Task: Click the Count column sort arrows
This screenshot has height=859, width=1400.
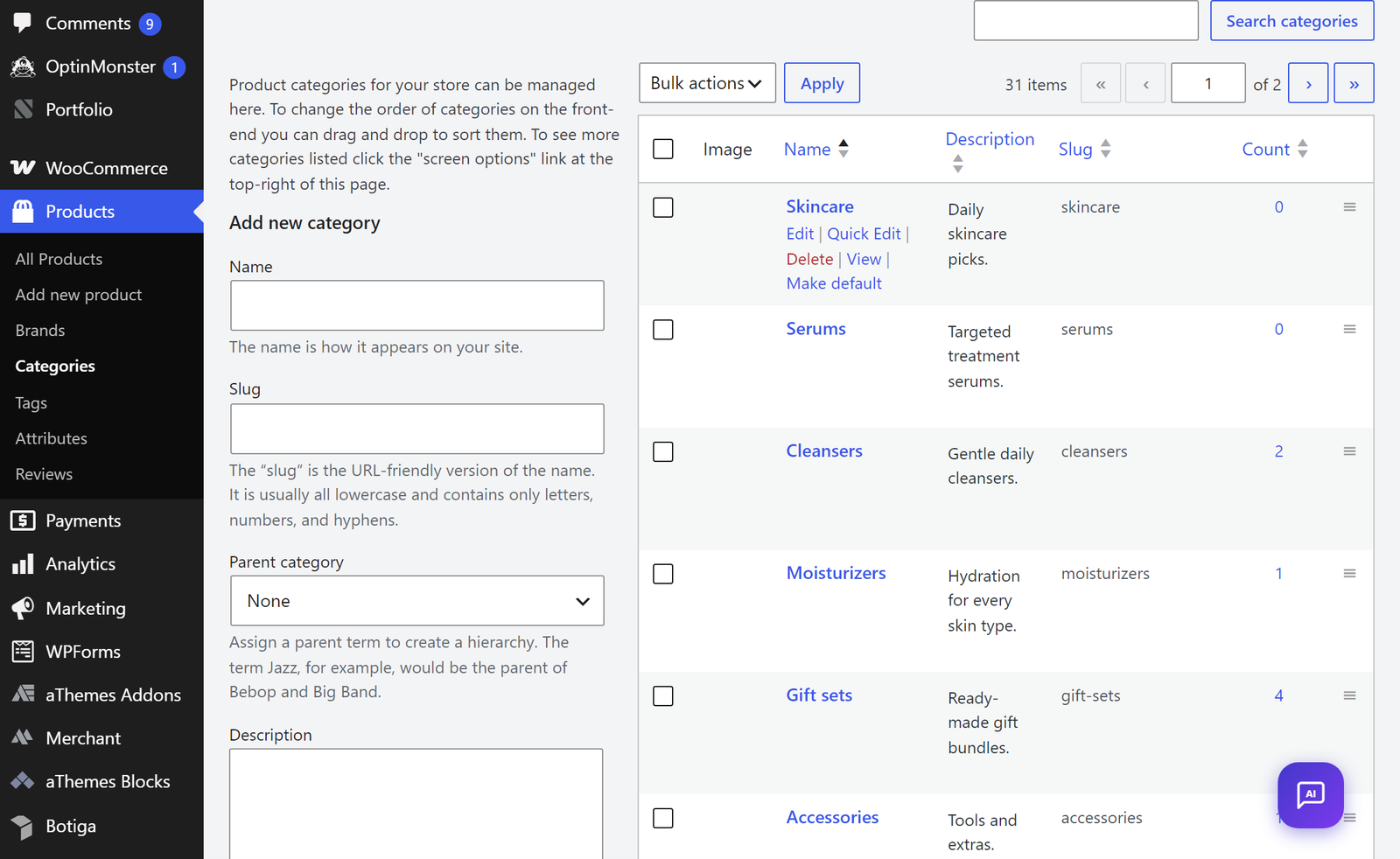Action: click(x=1303, y=149)
